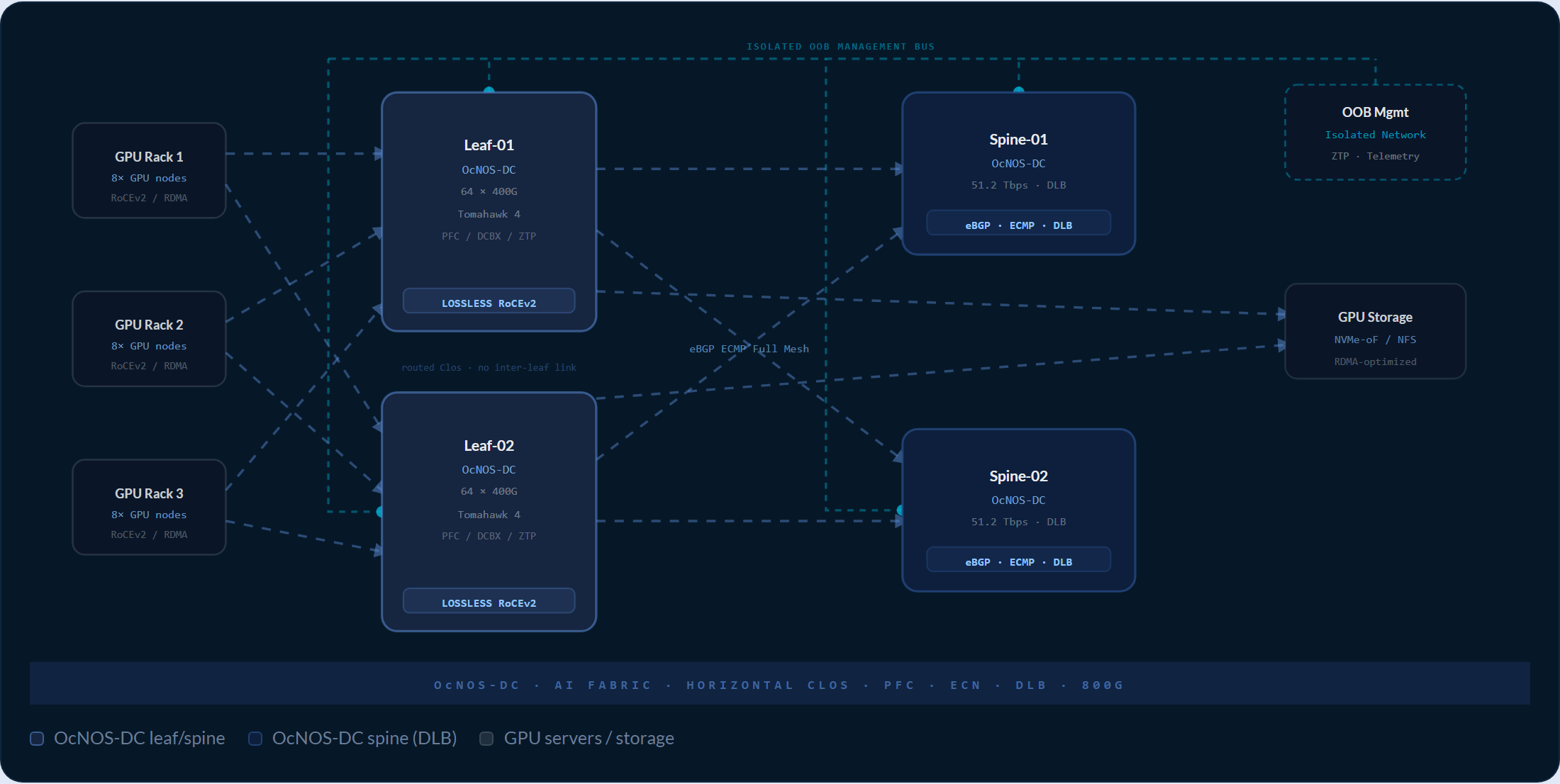The height and width of the screenshot is (784, 1560).
Task: Select the Leaf-01 switch node
Action: click(x=489, y=211)
